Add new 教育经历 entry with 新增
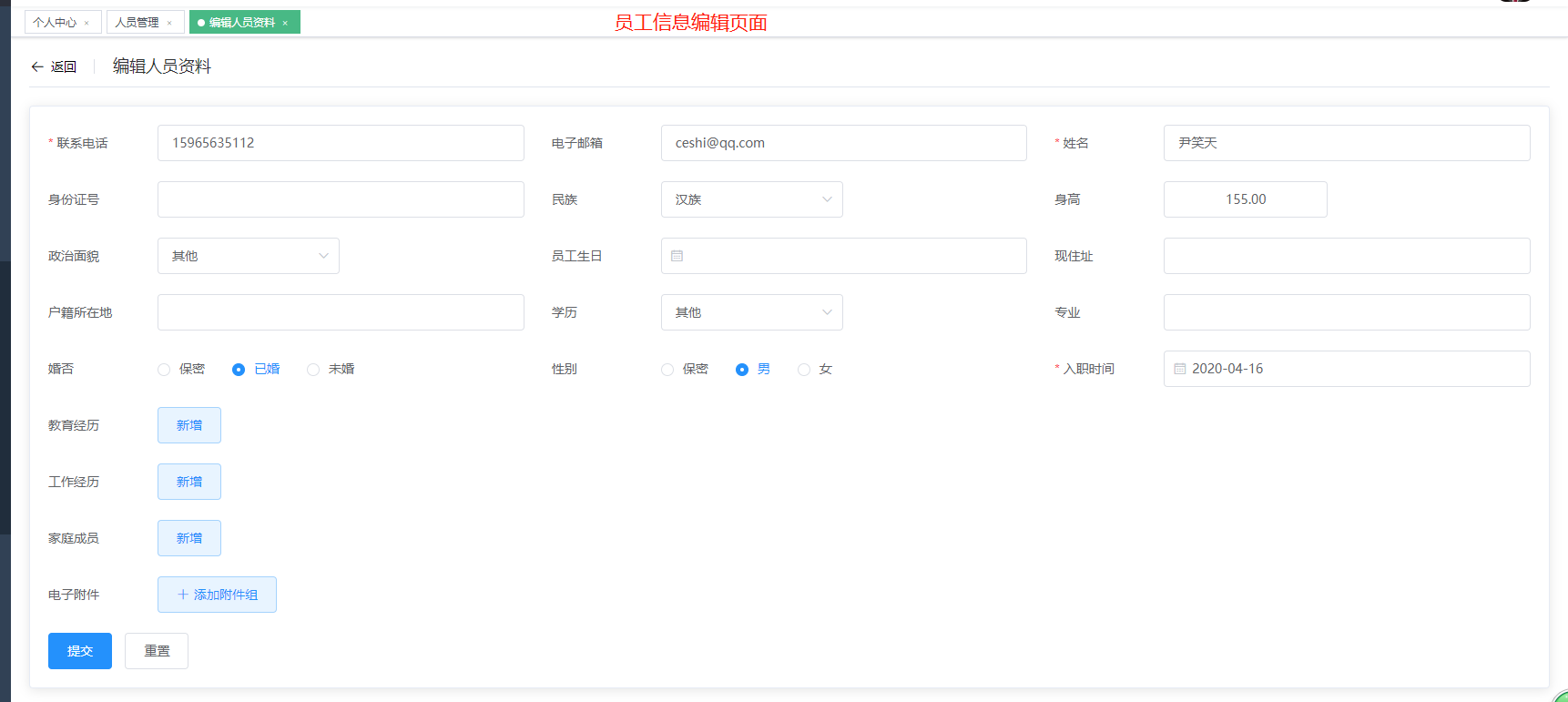This screenshot has height=702, width=1568. [x=189, y=425]
